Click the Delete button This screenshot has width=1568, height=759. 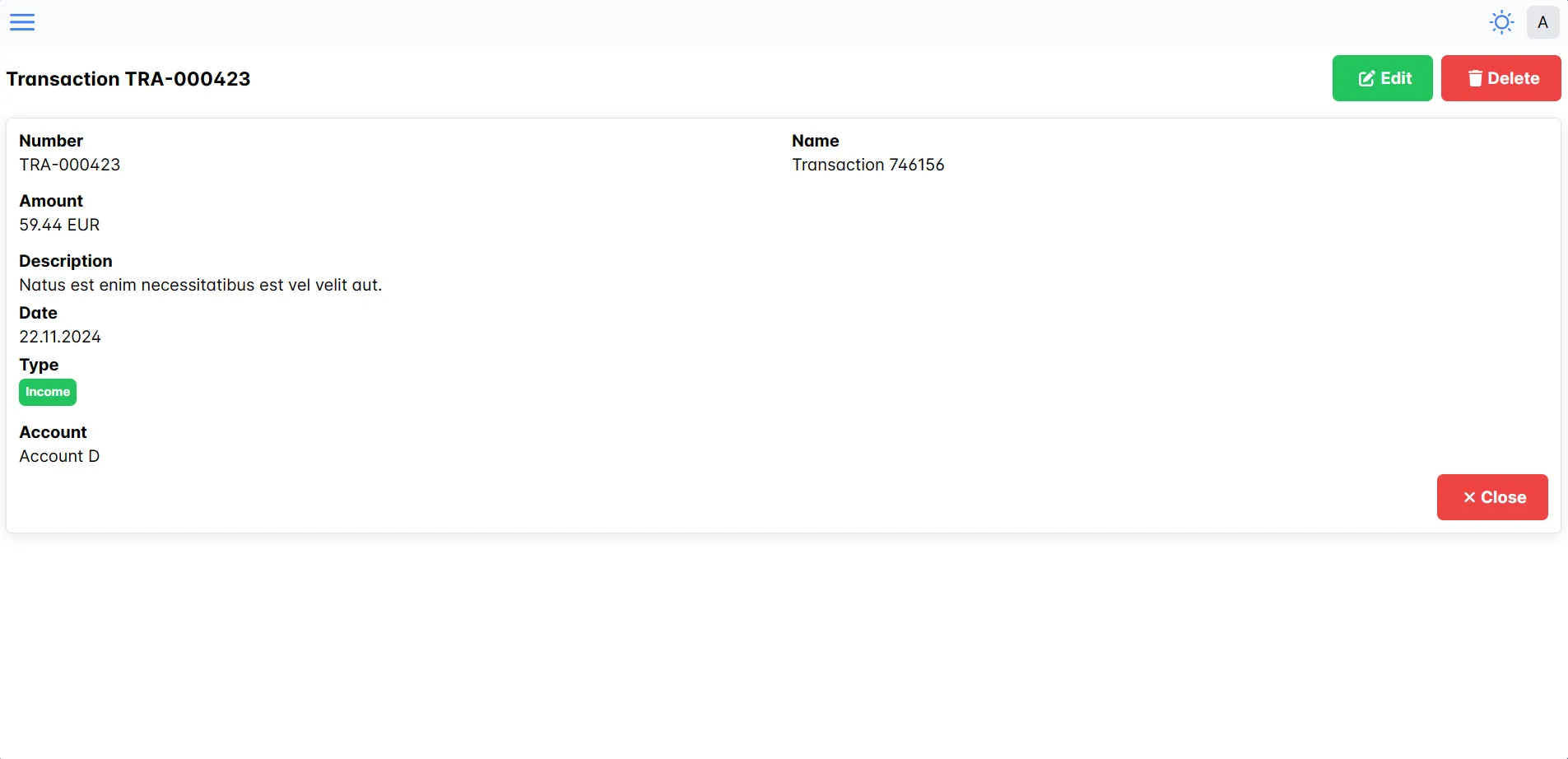click(1501, 77)
